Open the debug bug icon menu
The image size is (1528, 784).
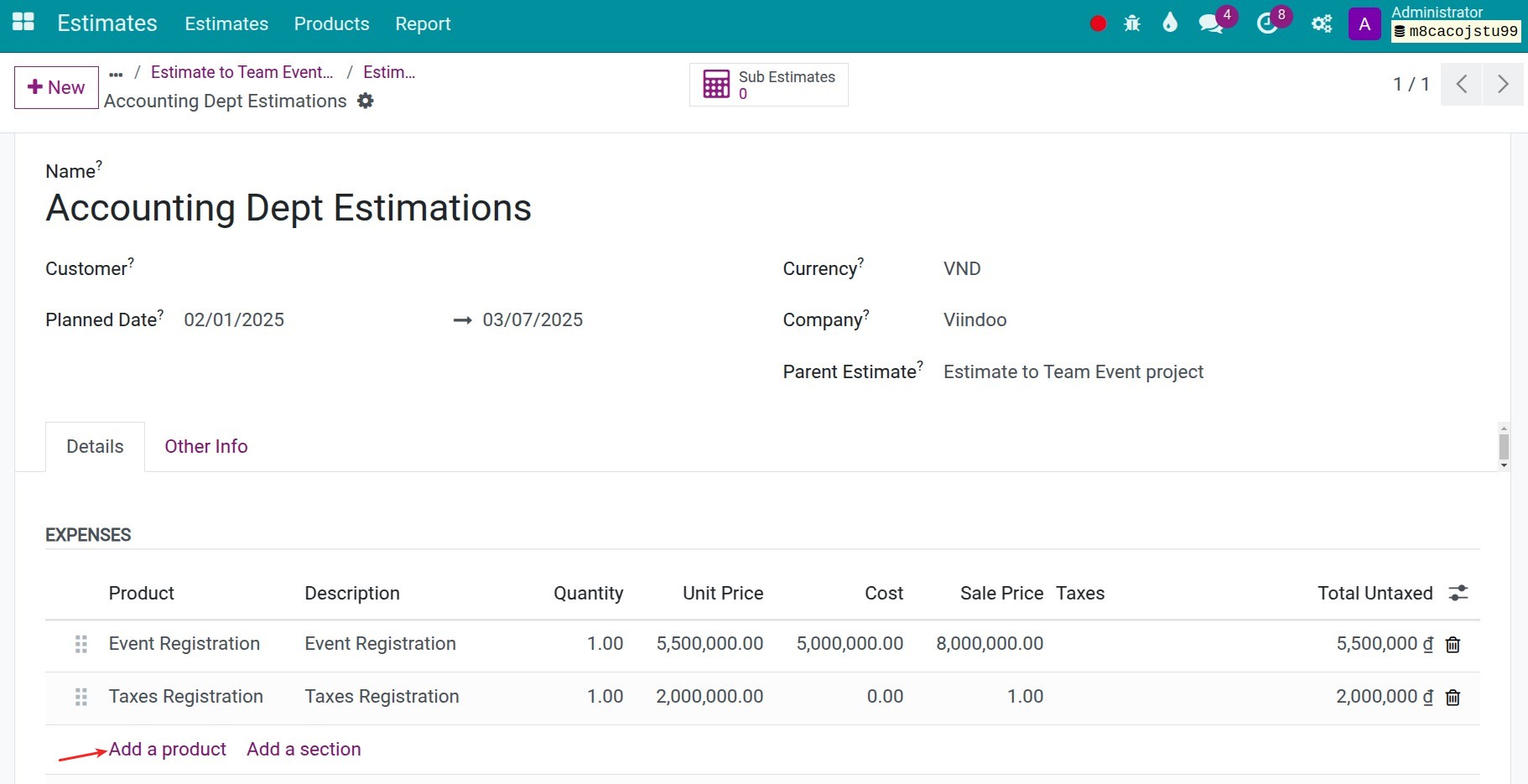point(1132,23)
